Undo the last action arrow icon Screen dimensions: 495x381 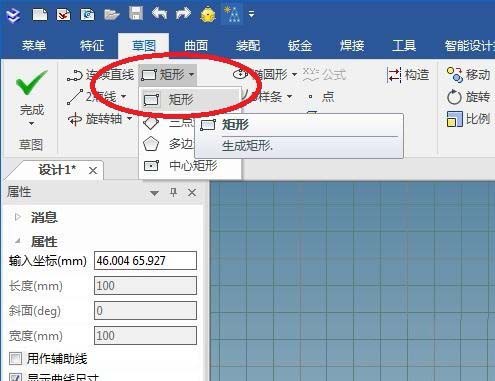click(x=160, y=14)
